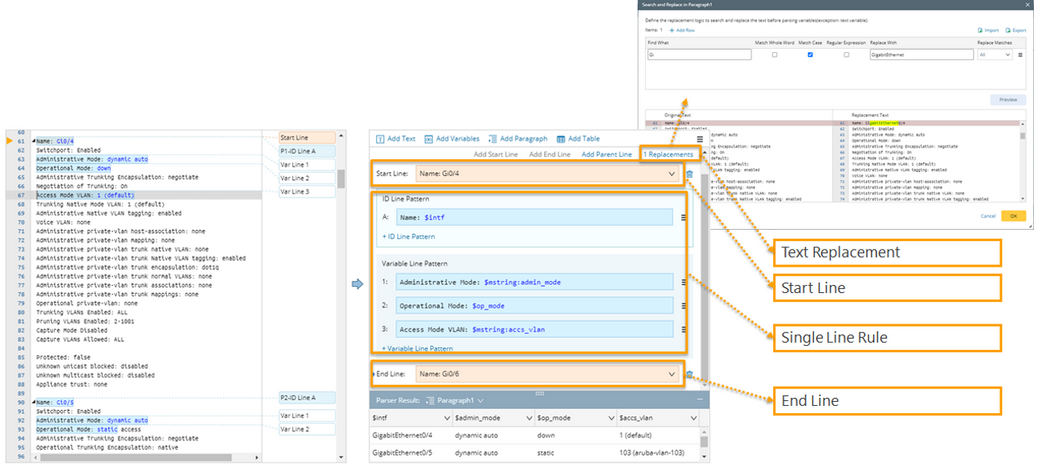This screenshot has width=1038, height=474.
Task: Enable the Match Whole Word checkbox
Action: coord(774,55)
